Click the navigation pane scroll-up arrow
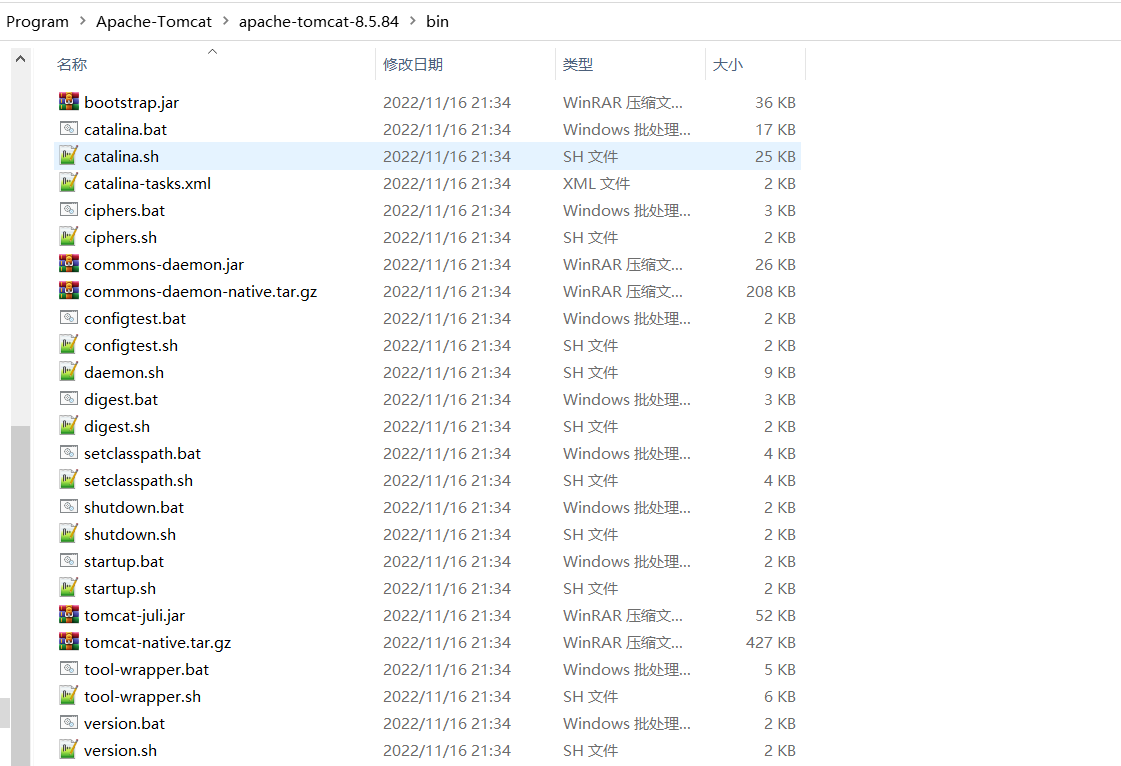This screenshot has height=766, width=1121. 21,59
